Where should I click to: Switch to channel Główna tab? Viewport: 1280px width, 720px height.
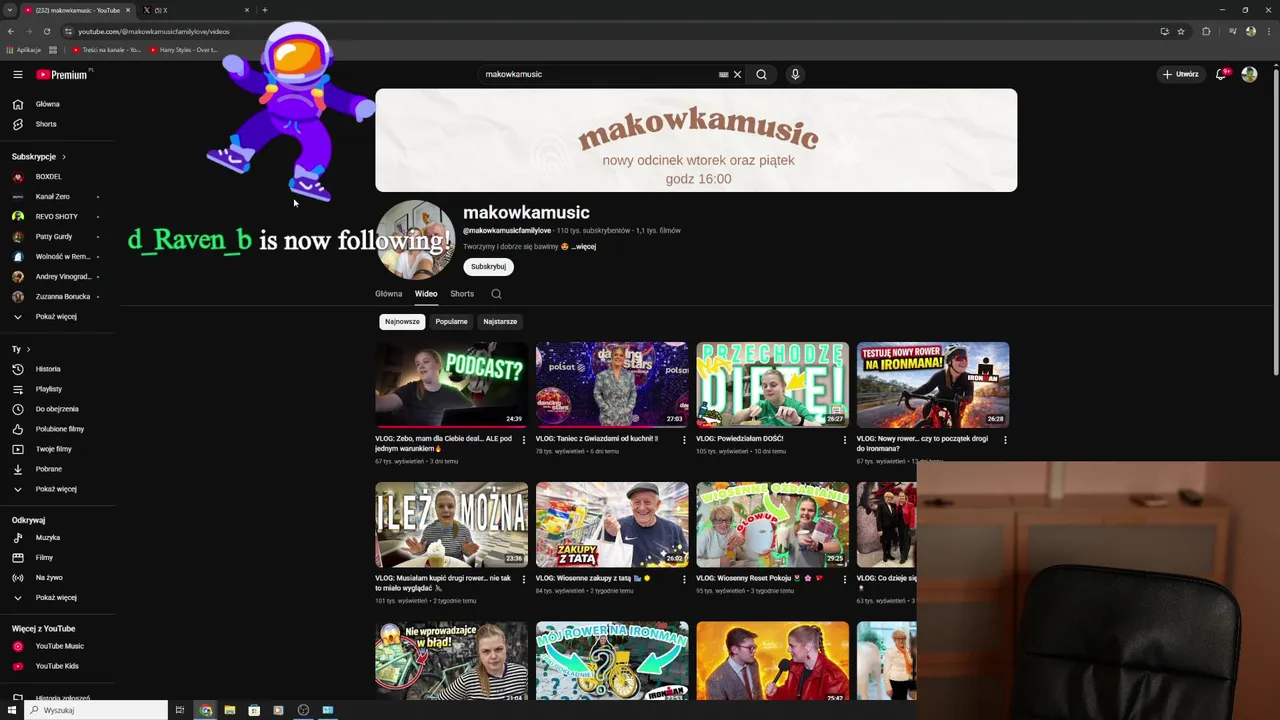point(388,294)
